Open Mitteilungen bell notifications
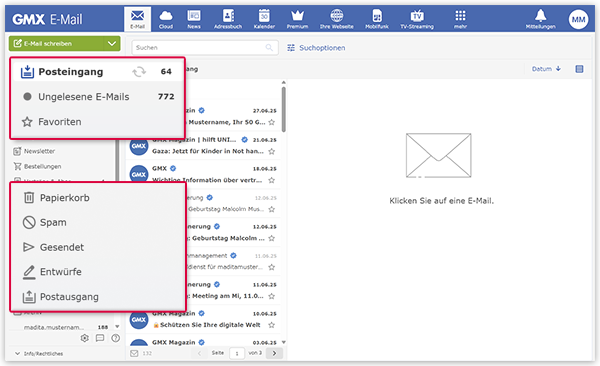The width and height of the screenshot is (600, 366). pyautogui.click(x=540, y=19)
